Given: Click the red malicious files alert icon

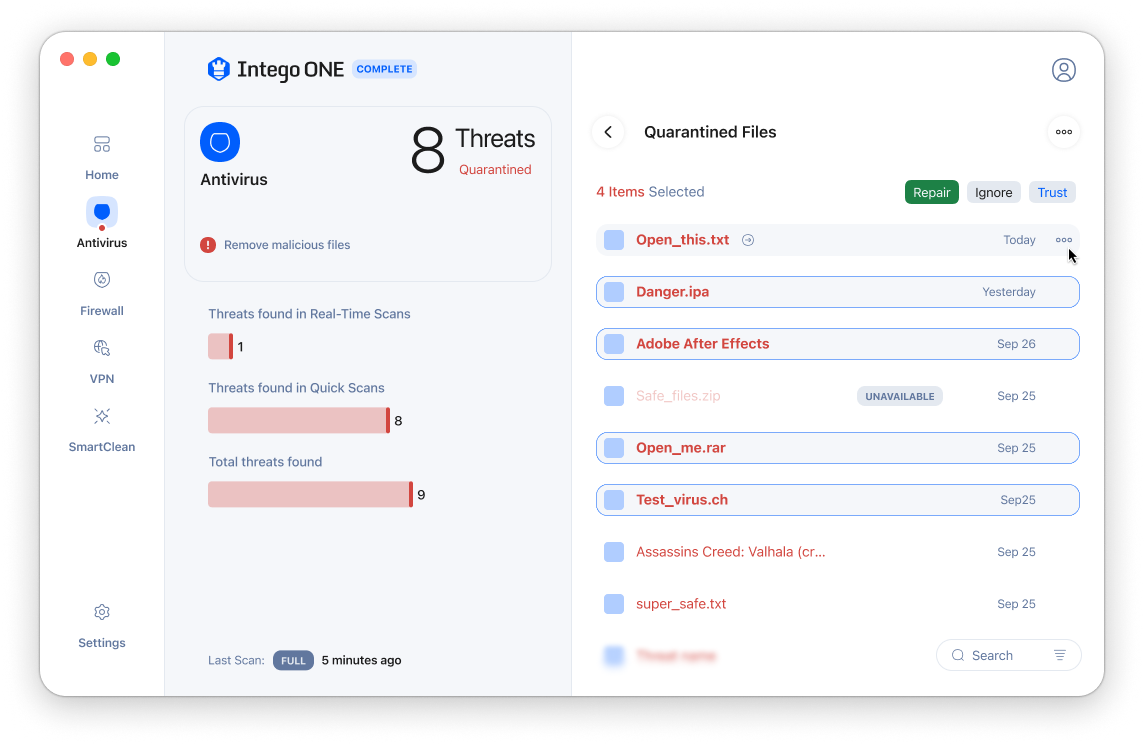Looking at the screenshot, I should 208,245.
